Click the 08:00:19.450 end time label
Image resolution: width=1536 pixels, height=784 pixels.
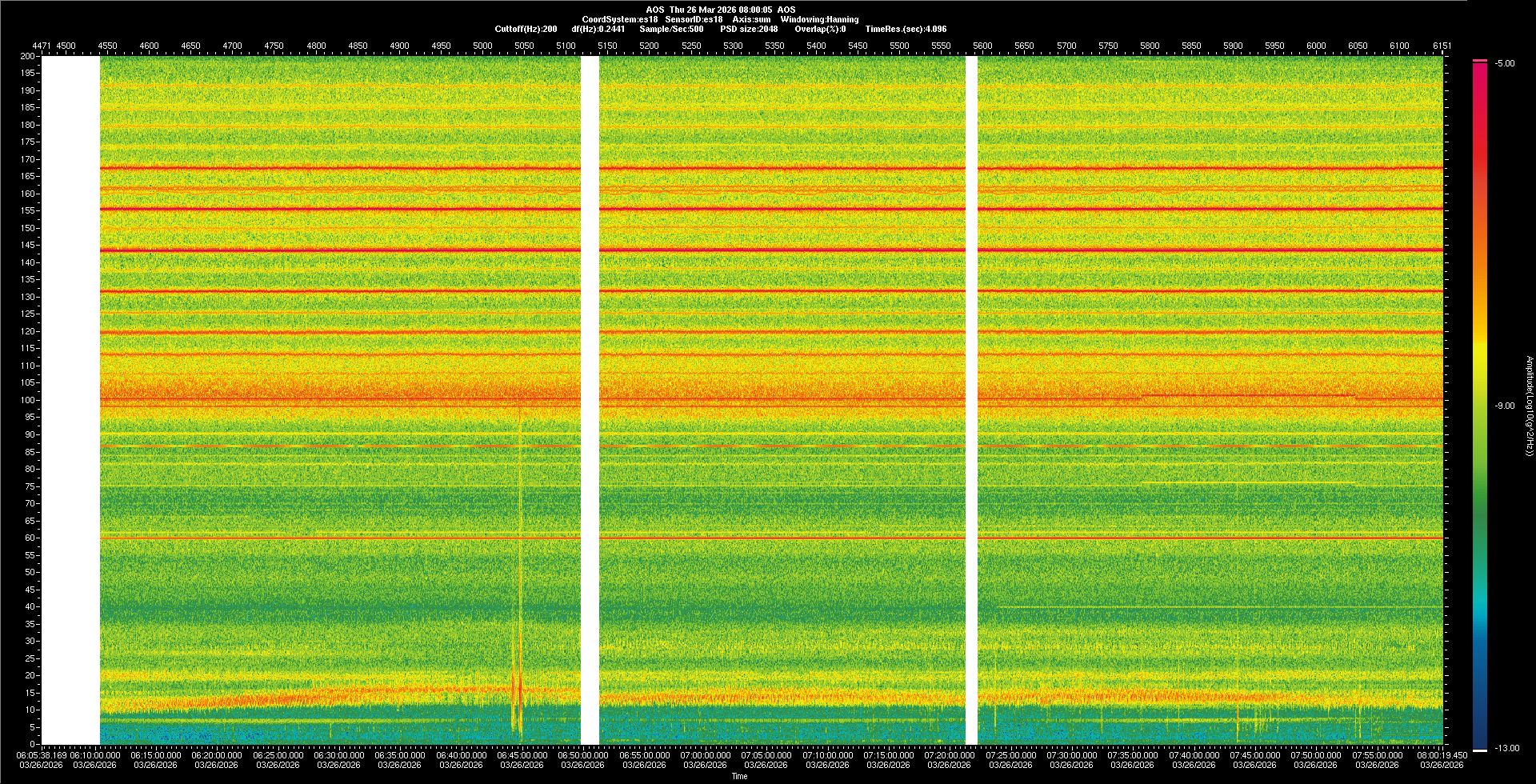pyautogui.click(x=1442, y=755)
